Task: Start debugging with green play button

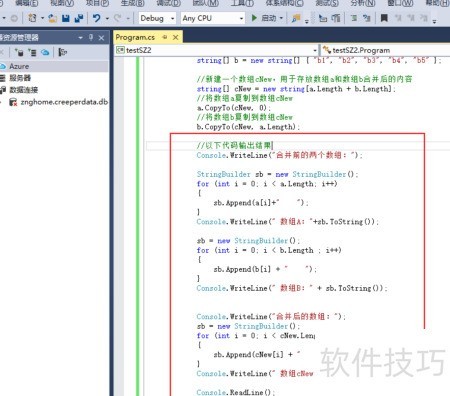Action: [254, 18]
